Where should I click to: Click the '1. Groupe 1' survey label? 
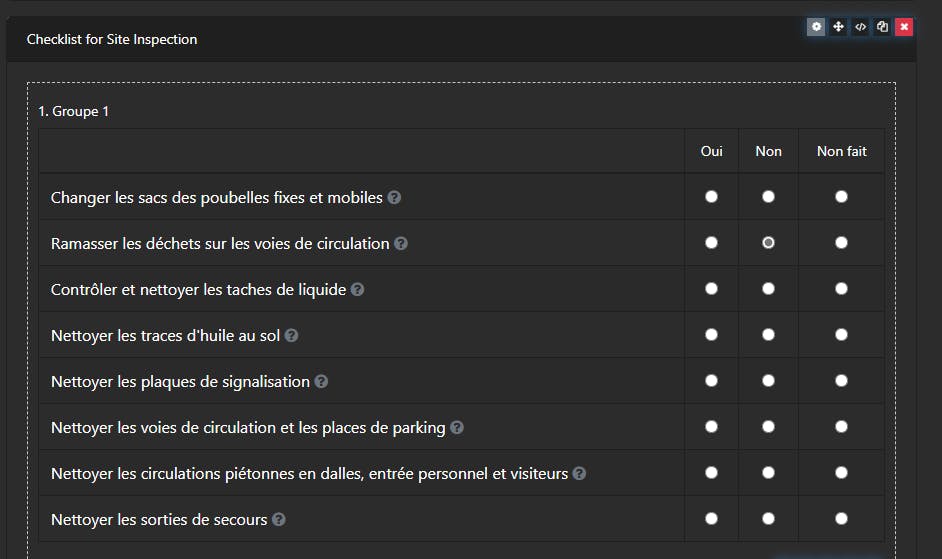73,111
